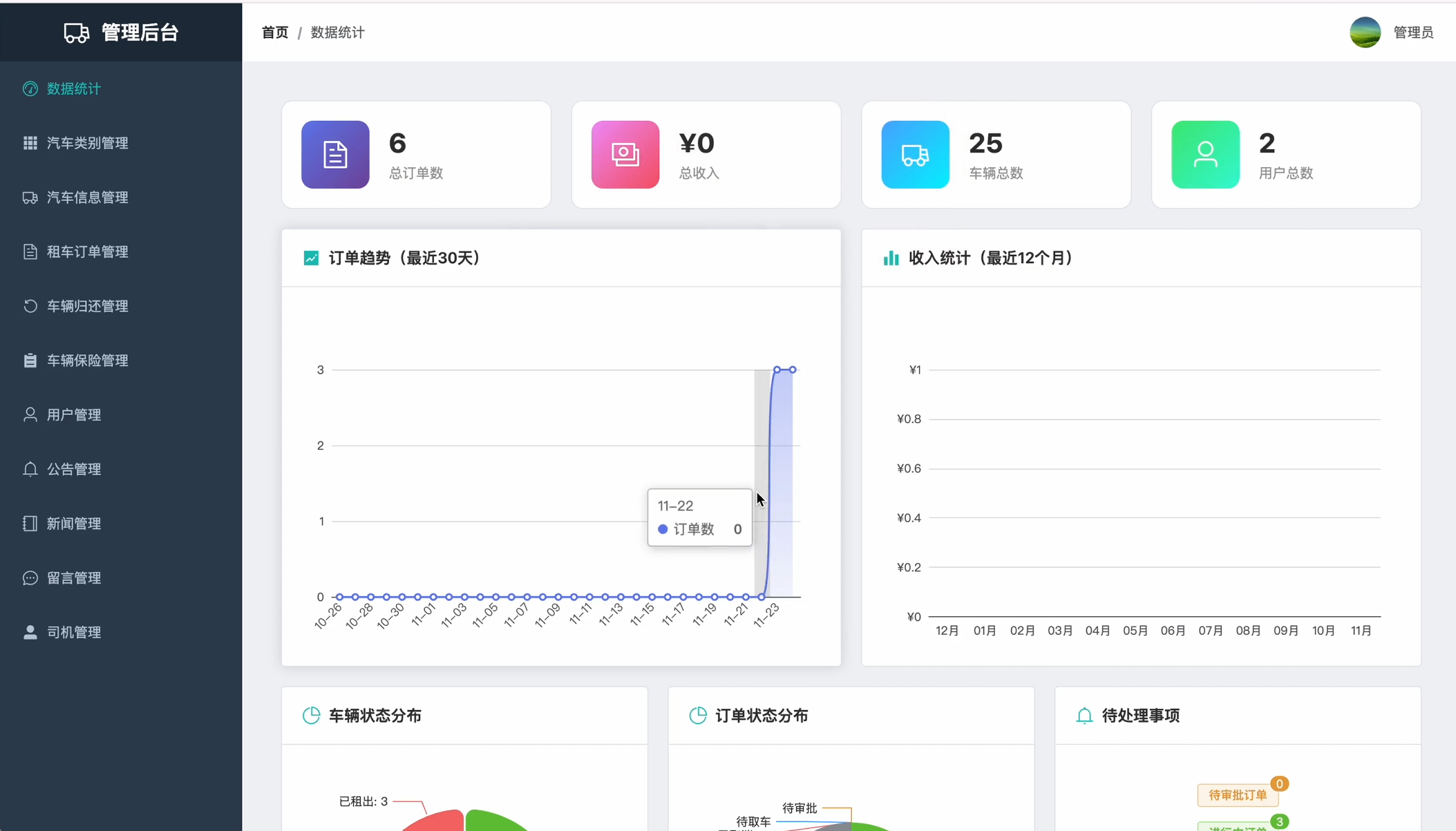
Task: Open 租车订单管理 menu item
Action: [x=87, y=251]
